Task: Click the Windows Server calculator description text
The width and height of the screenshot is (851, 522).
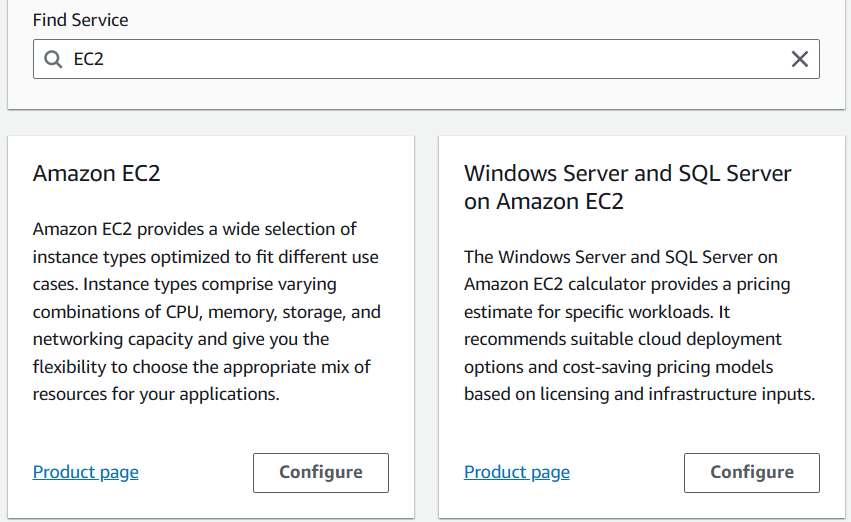Action: (x=639, y=325)
